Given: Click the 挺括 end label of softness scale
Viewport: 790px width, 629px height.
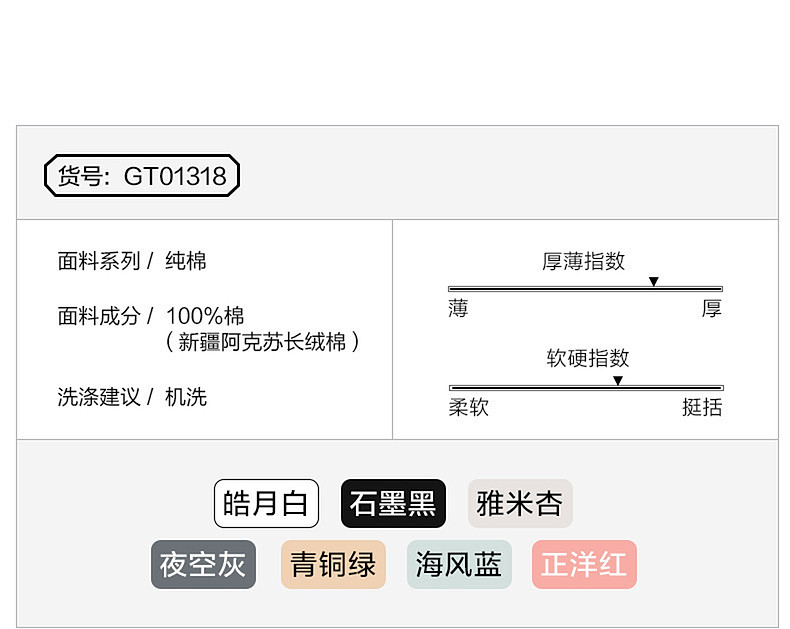Looking at the screenshot, I should (702, 407).
